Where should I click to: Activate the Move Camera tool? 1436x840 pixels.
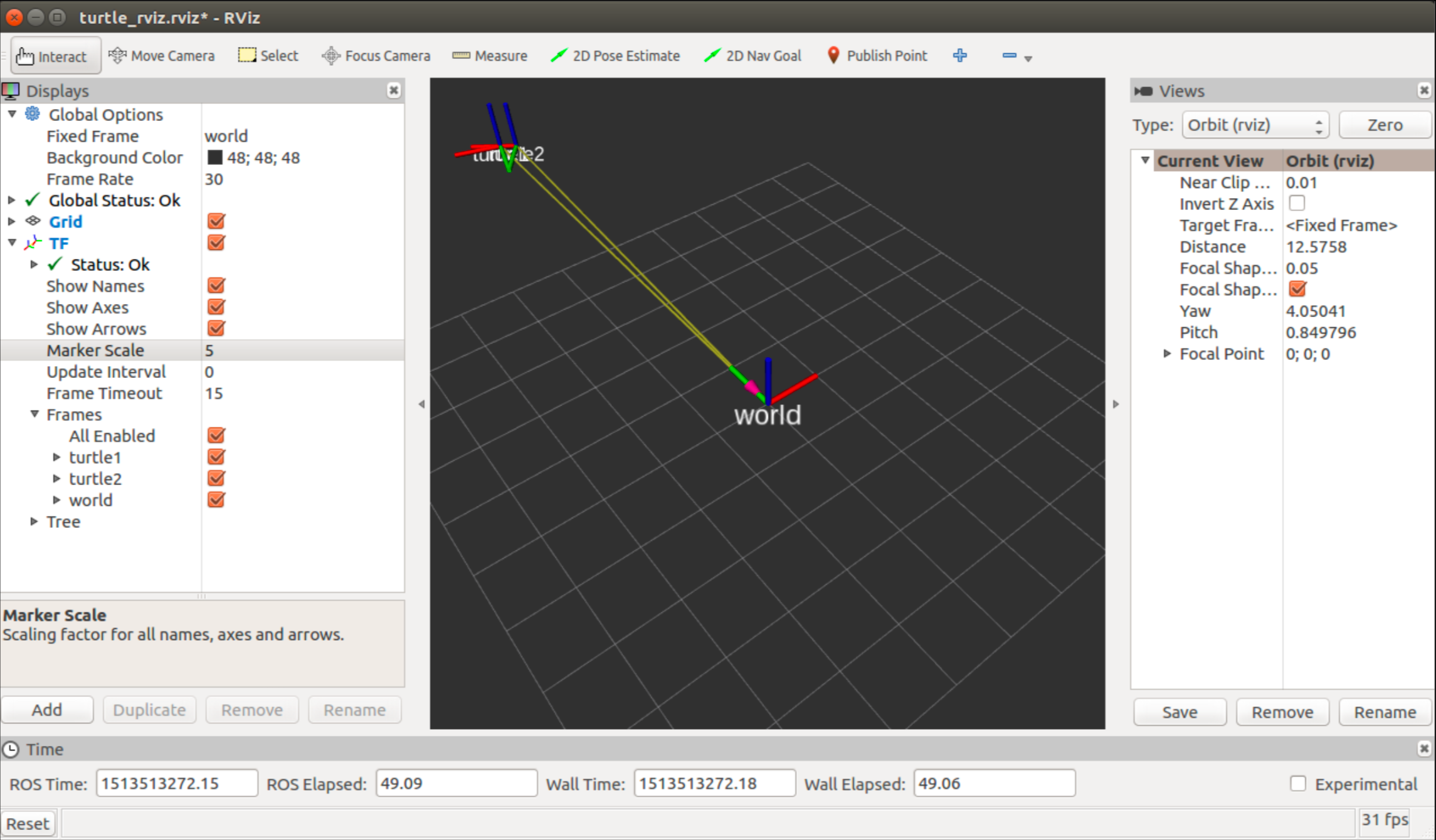click(162, 55)
